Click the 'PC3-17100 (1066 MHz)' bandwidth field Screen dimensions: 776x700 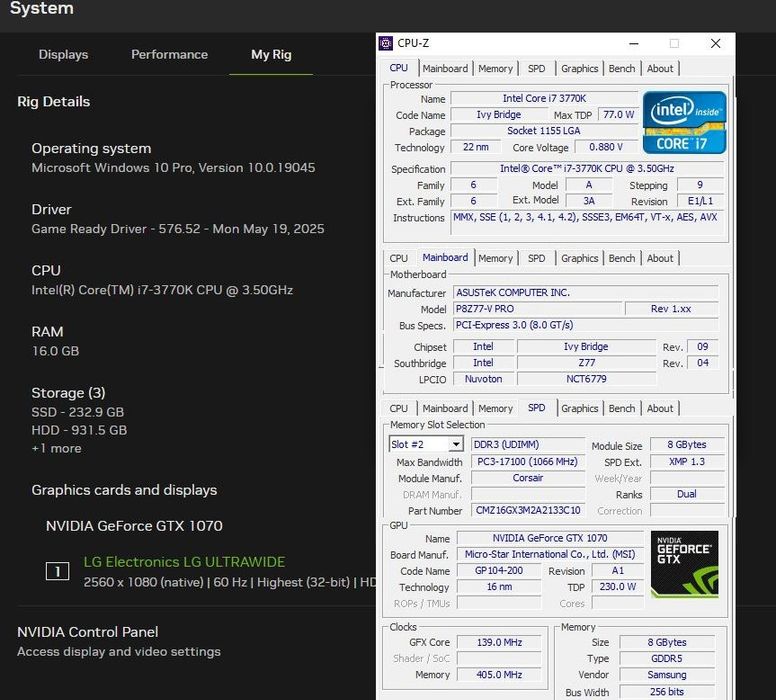[528, 462]
